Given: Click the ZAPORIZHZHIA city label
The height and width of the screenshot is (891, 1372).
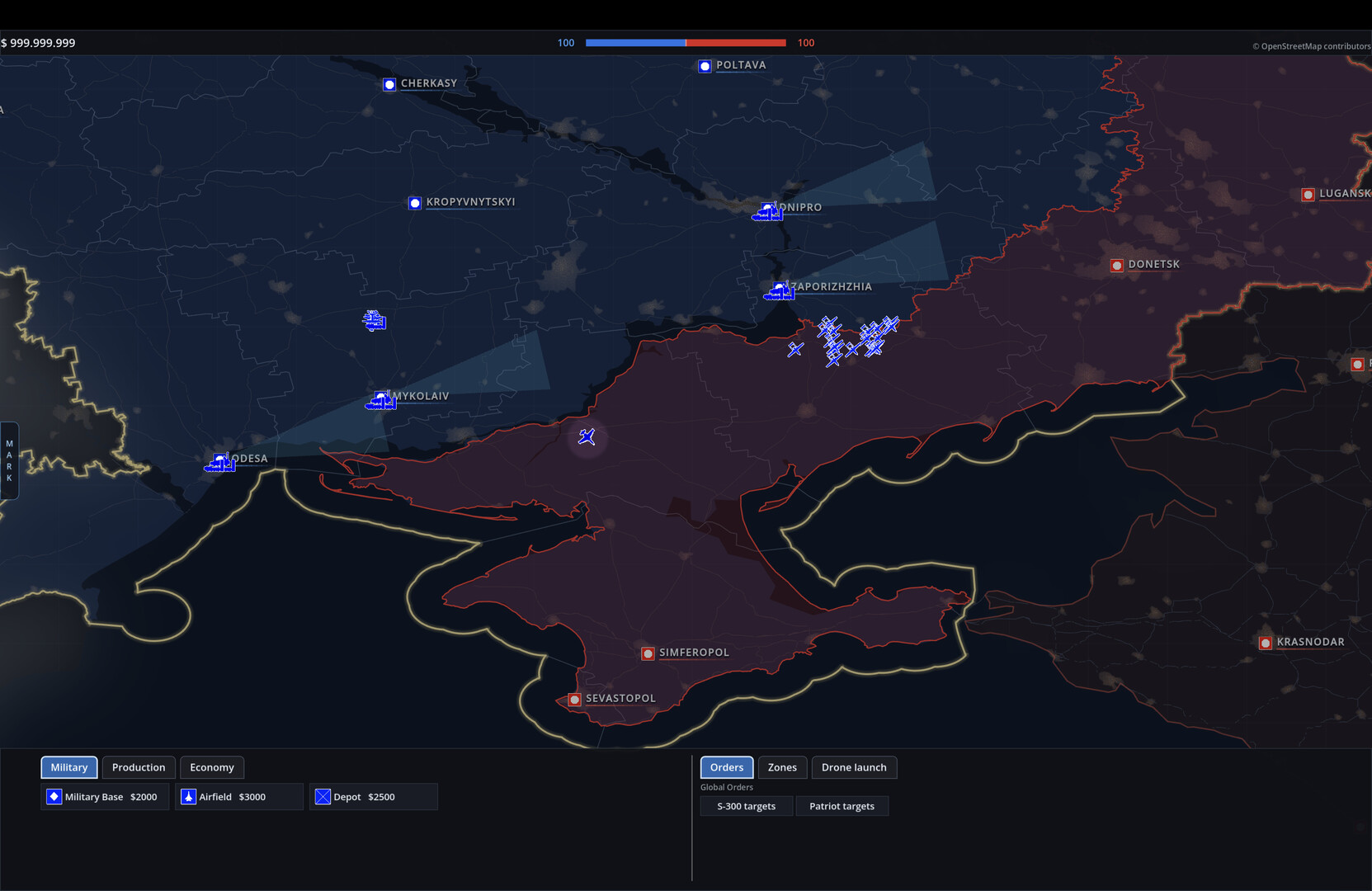Looking at the screenshot, I should pyautogui.click(x=832, y=286).
